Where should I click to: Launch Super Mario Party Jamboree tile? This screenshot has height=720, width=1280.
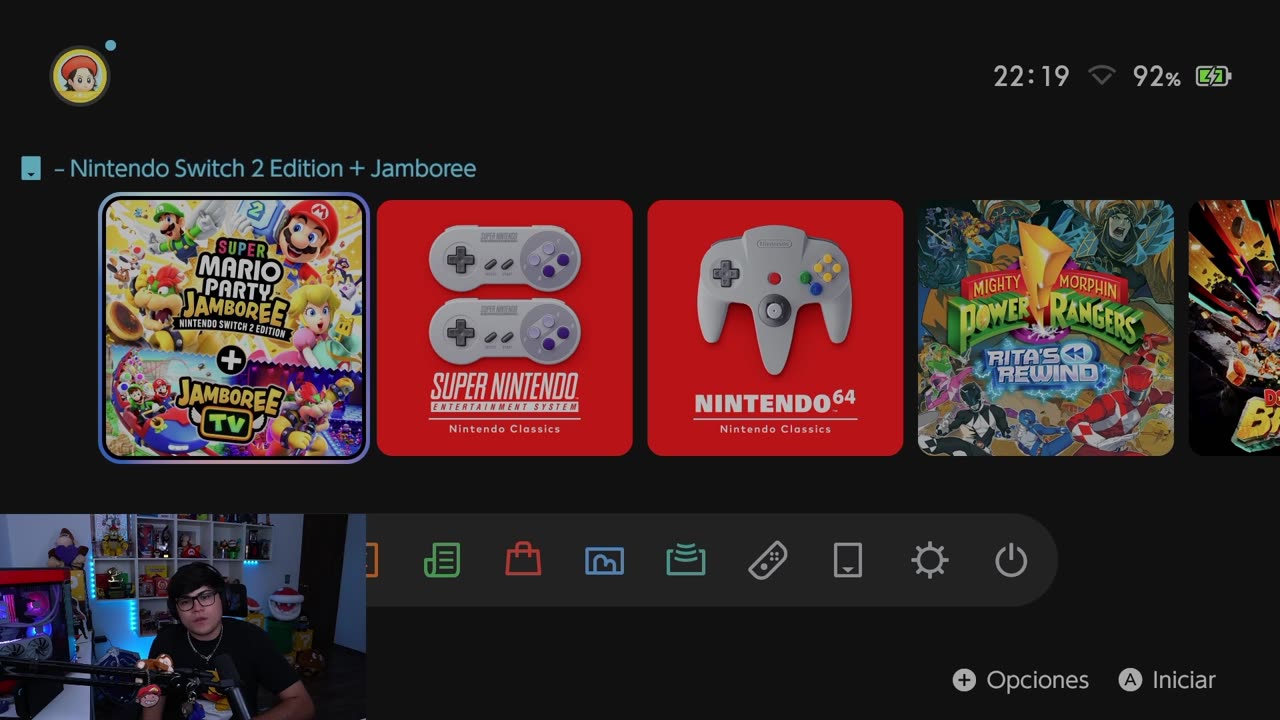(234, 328)
